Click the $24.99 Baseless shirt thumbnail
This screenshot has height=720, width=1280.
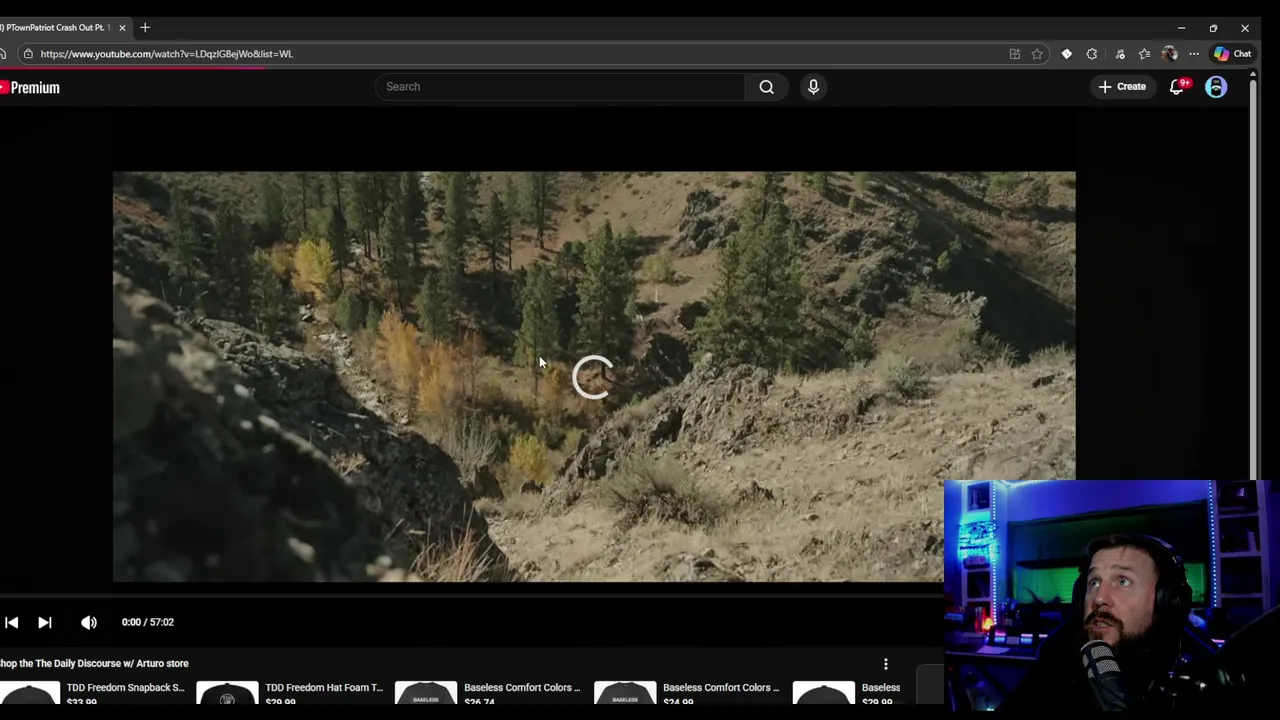[625, 693]
